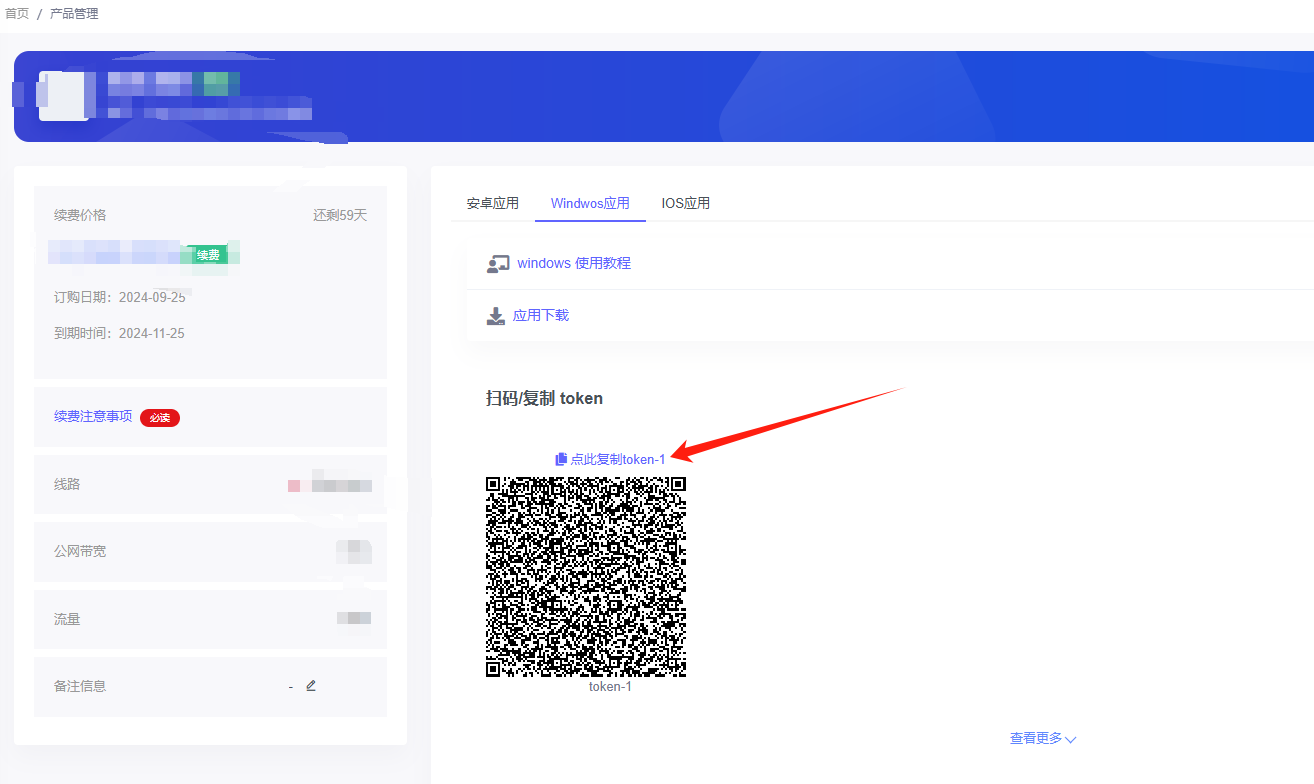Open the 续费注意事项 link
The width and height of the screenshot is (1314, 784).
(93, 416)
